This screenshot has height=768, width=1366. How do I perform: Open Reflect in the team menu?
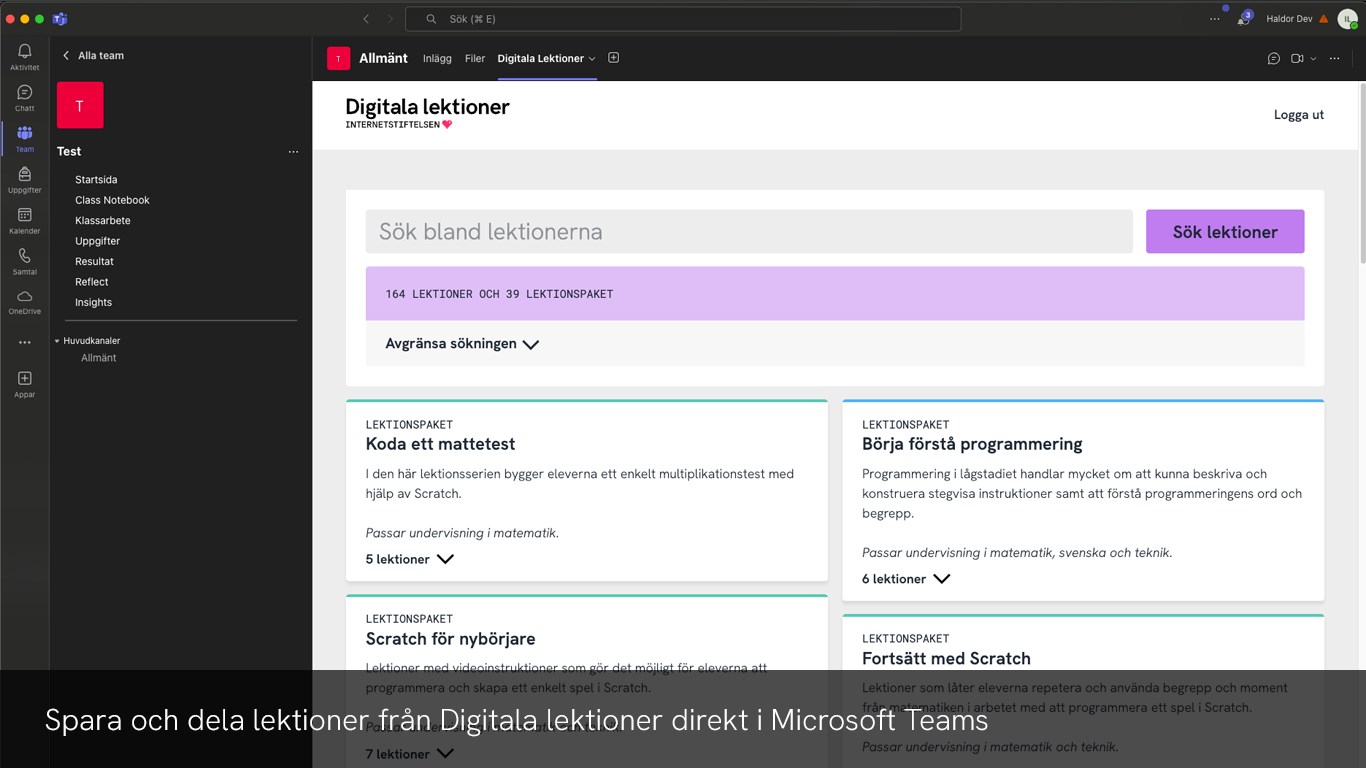pos(91,282)
